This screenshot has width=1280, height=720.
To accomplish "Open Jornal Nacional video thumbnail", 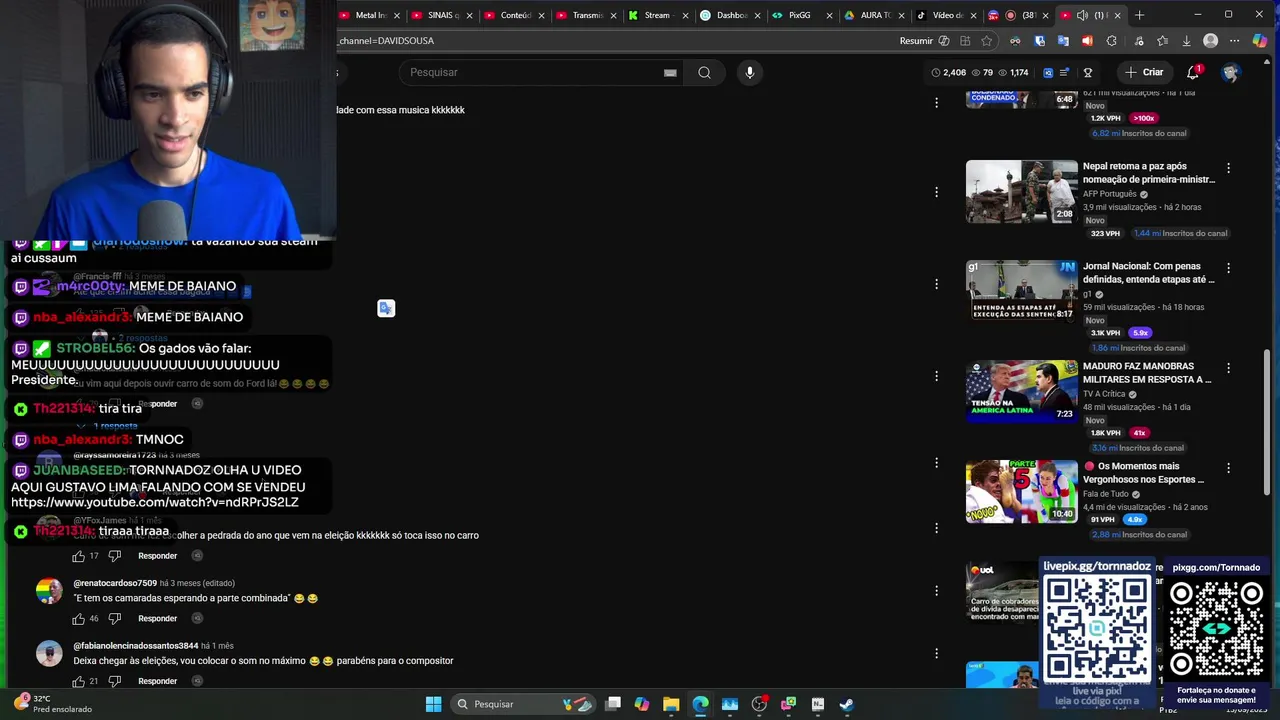I will (1022, 291).
